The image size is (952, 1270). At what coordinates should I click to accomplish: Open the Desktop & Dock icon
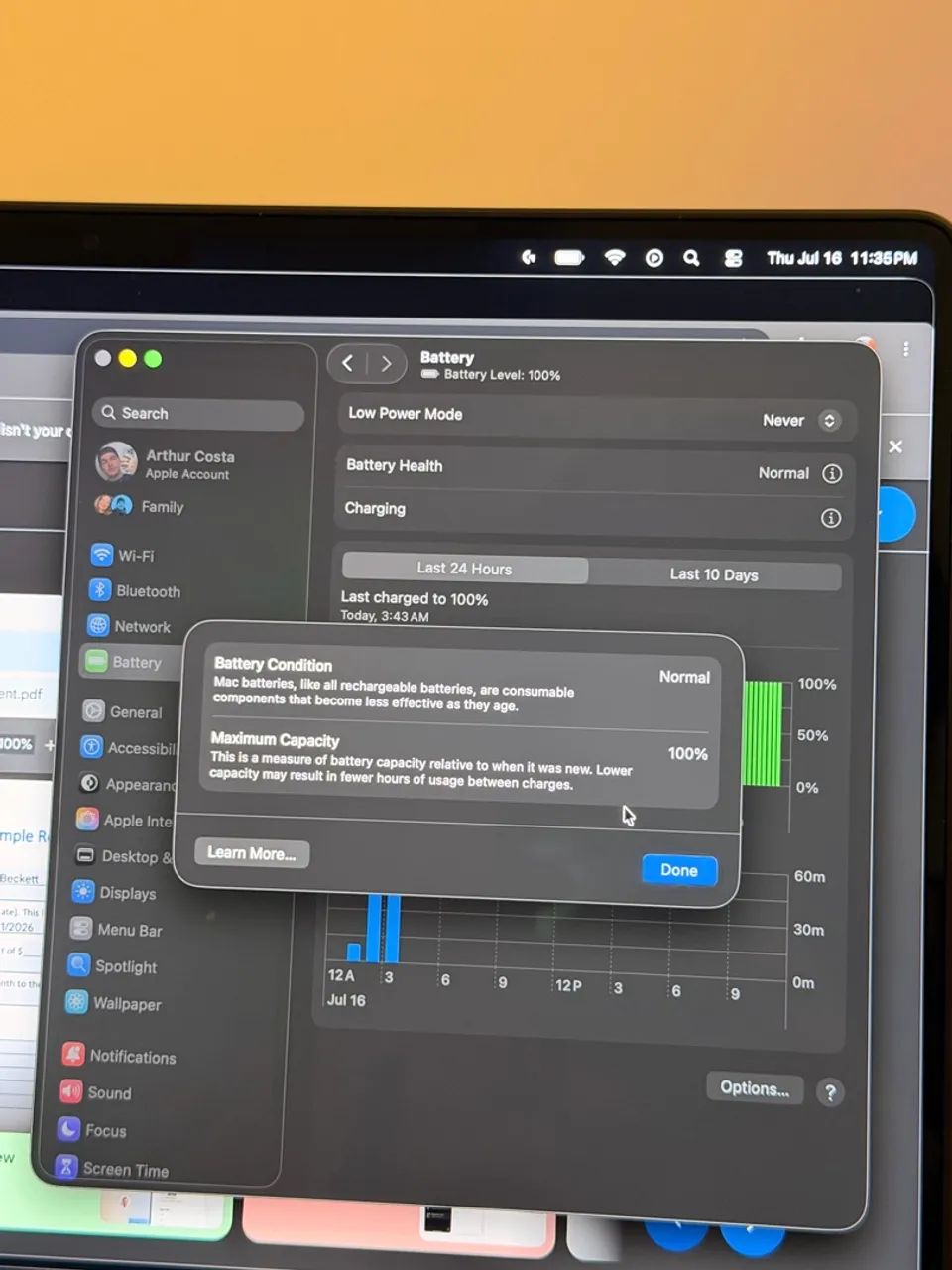[x=85, y=855]
